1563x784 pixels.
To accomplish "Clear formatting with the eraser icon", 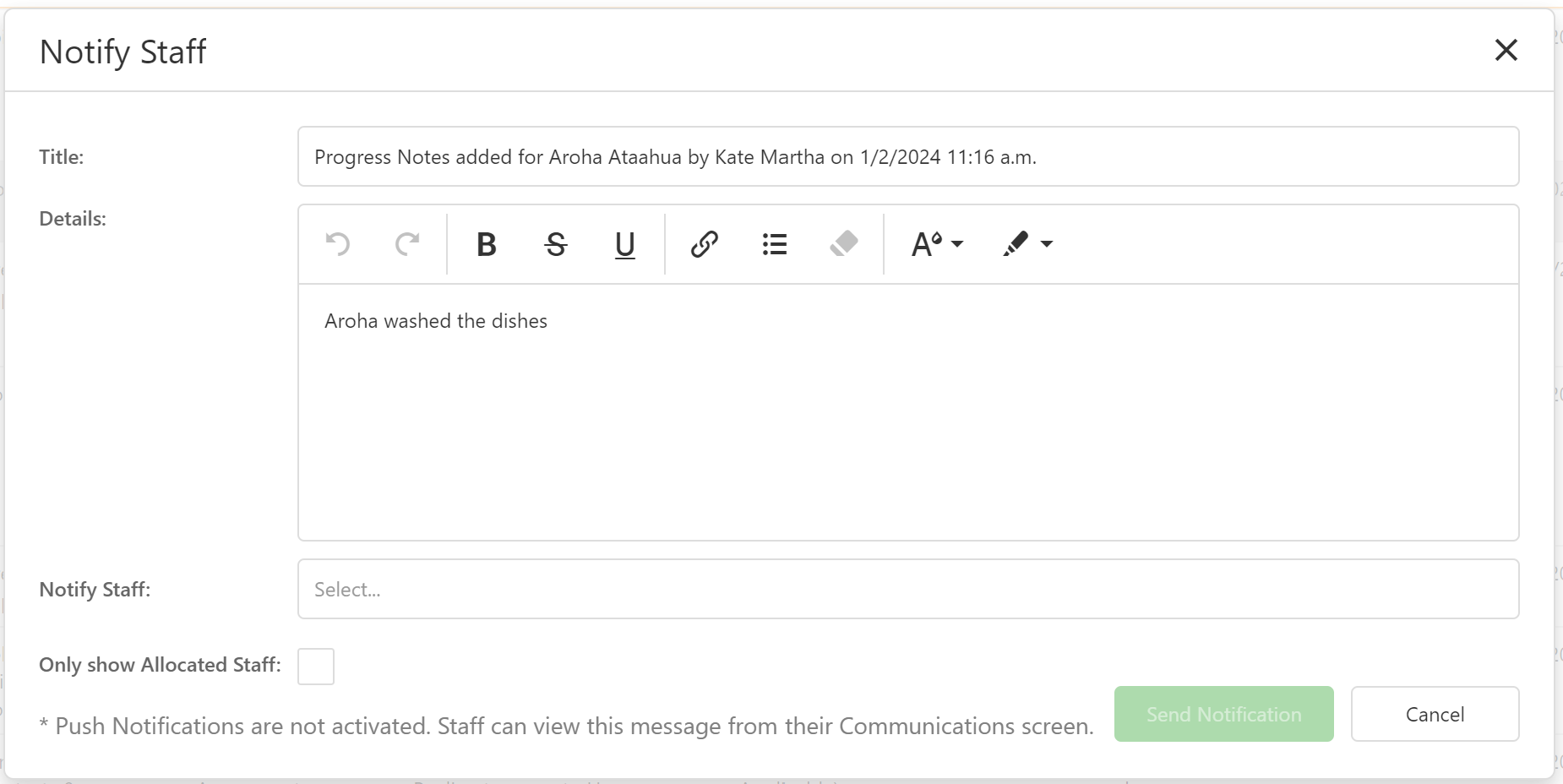I will coord(843,244).
